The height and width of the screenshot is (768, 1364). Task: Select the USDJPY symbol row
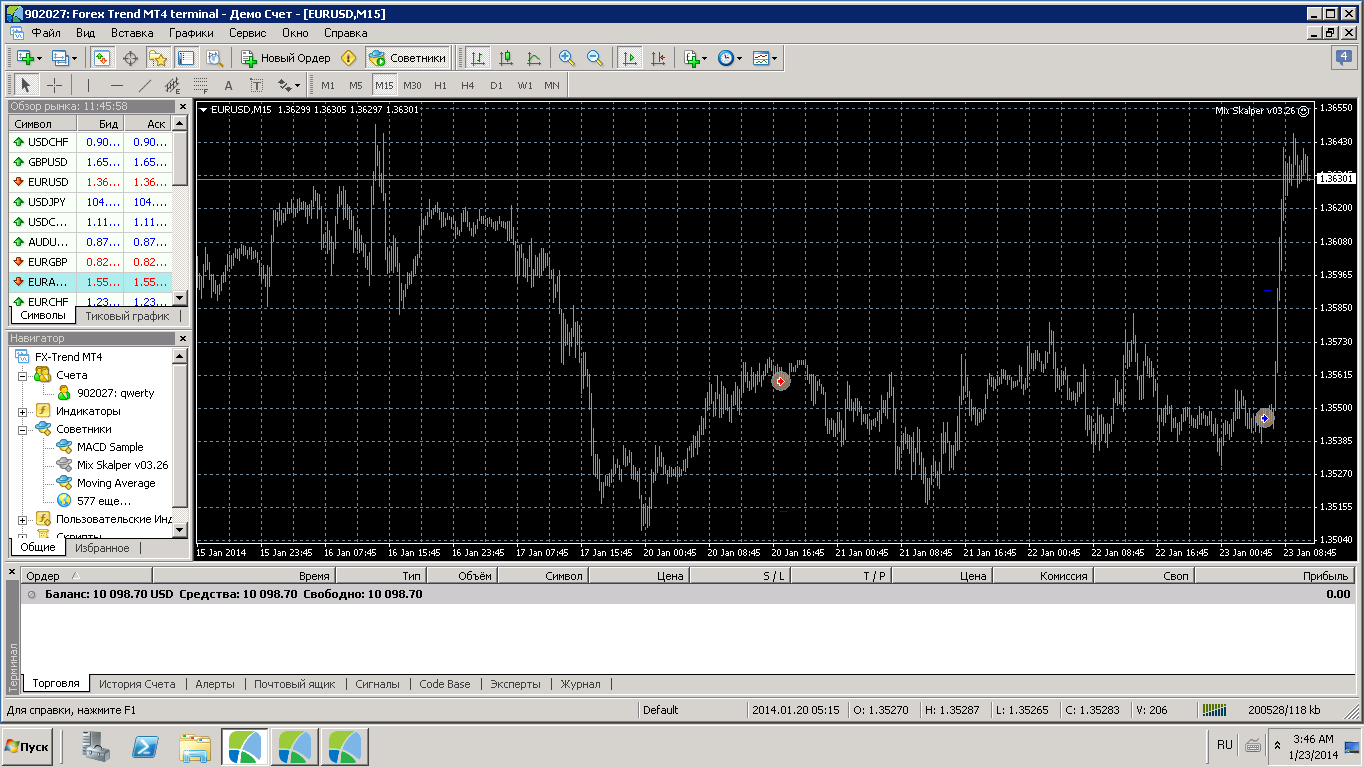90,202
